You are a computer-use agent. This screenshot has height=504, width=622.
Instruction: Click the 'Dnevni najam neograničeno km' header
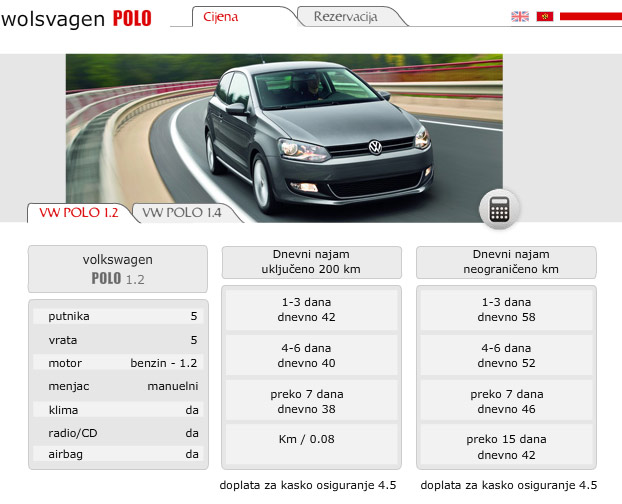[x=506, y=262]
